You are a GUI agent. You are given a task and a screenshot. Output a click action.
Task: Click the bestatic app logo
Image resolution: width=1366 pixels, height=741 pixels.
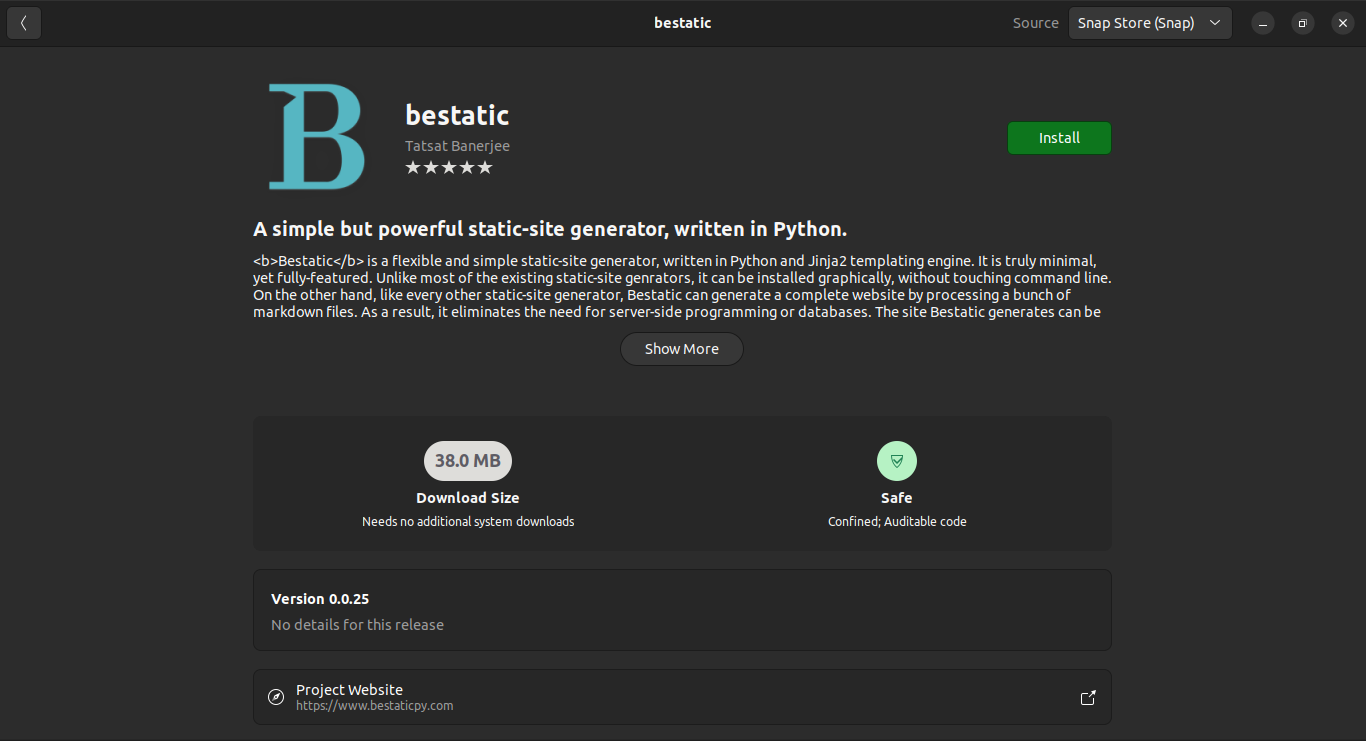[x=315, y=136]
